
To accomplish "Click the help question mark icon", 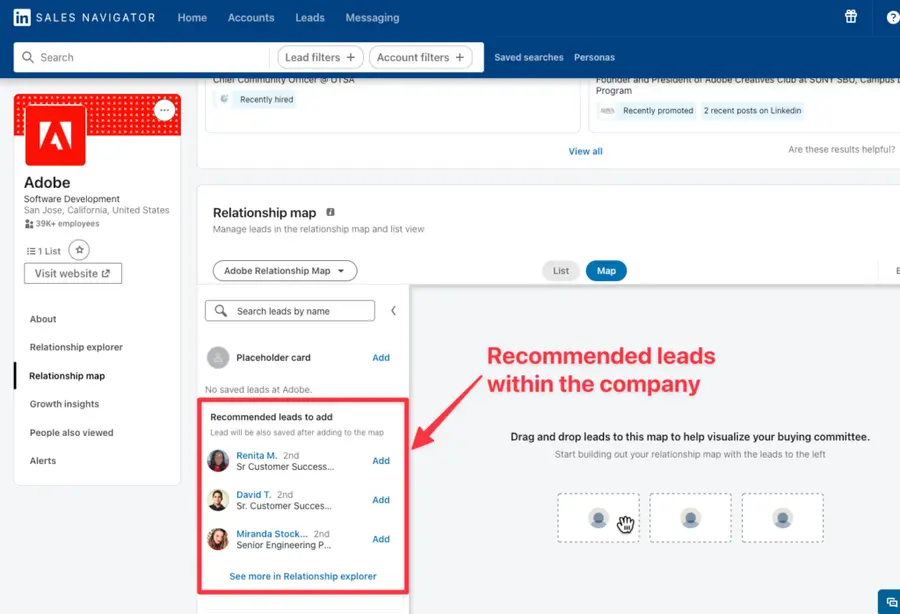I will (892, 17).
